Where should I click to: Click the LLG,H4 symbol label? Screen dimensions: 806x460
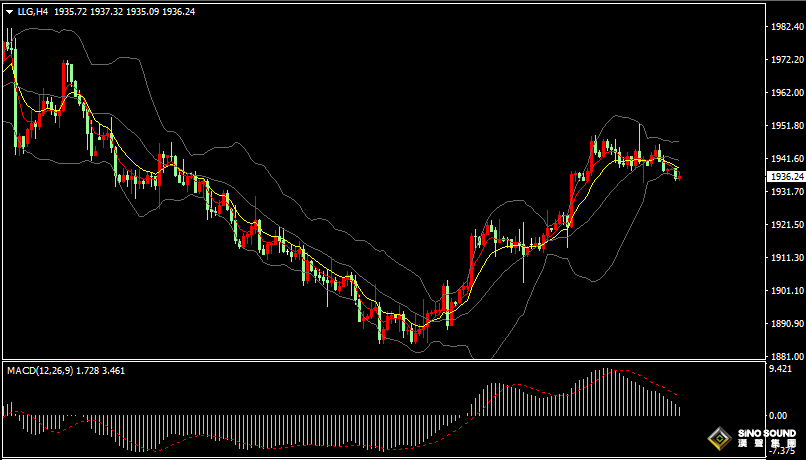click(31, 12)
